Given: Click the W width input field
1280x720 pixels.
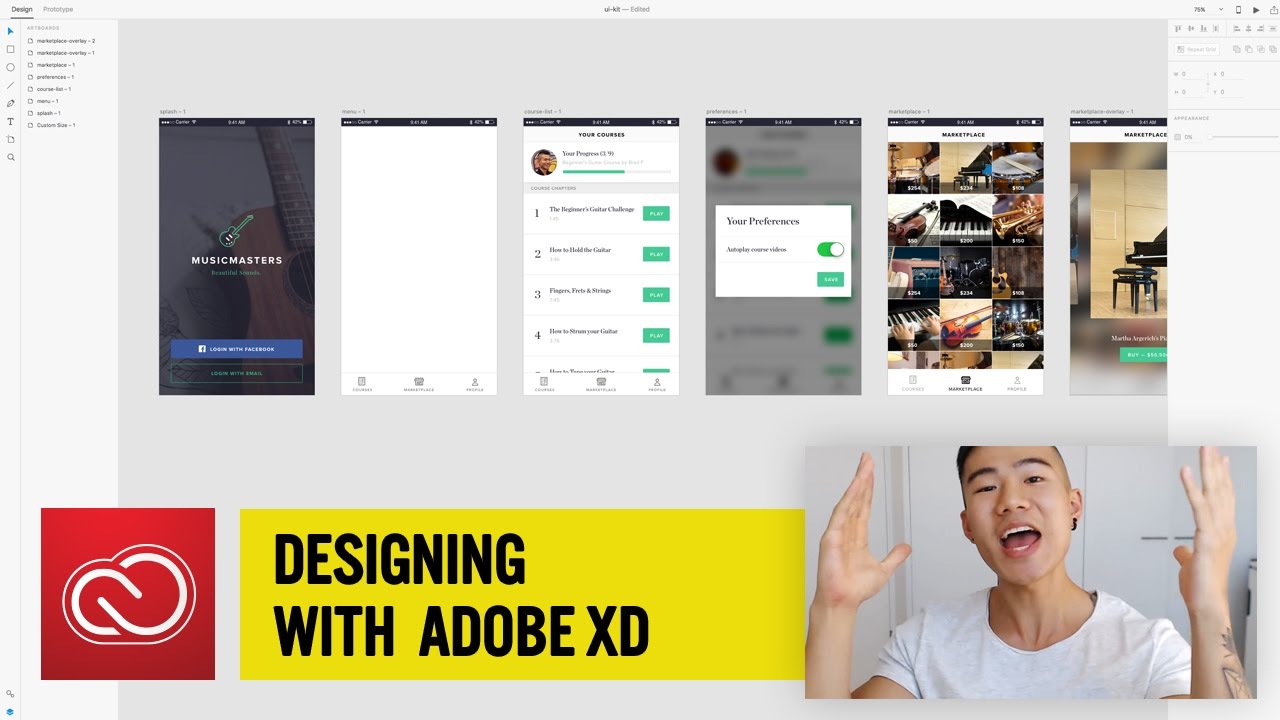Looking at the screenshot, I should [x=1190, y=73].
